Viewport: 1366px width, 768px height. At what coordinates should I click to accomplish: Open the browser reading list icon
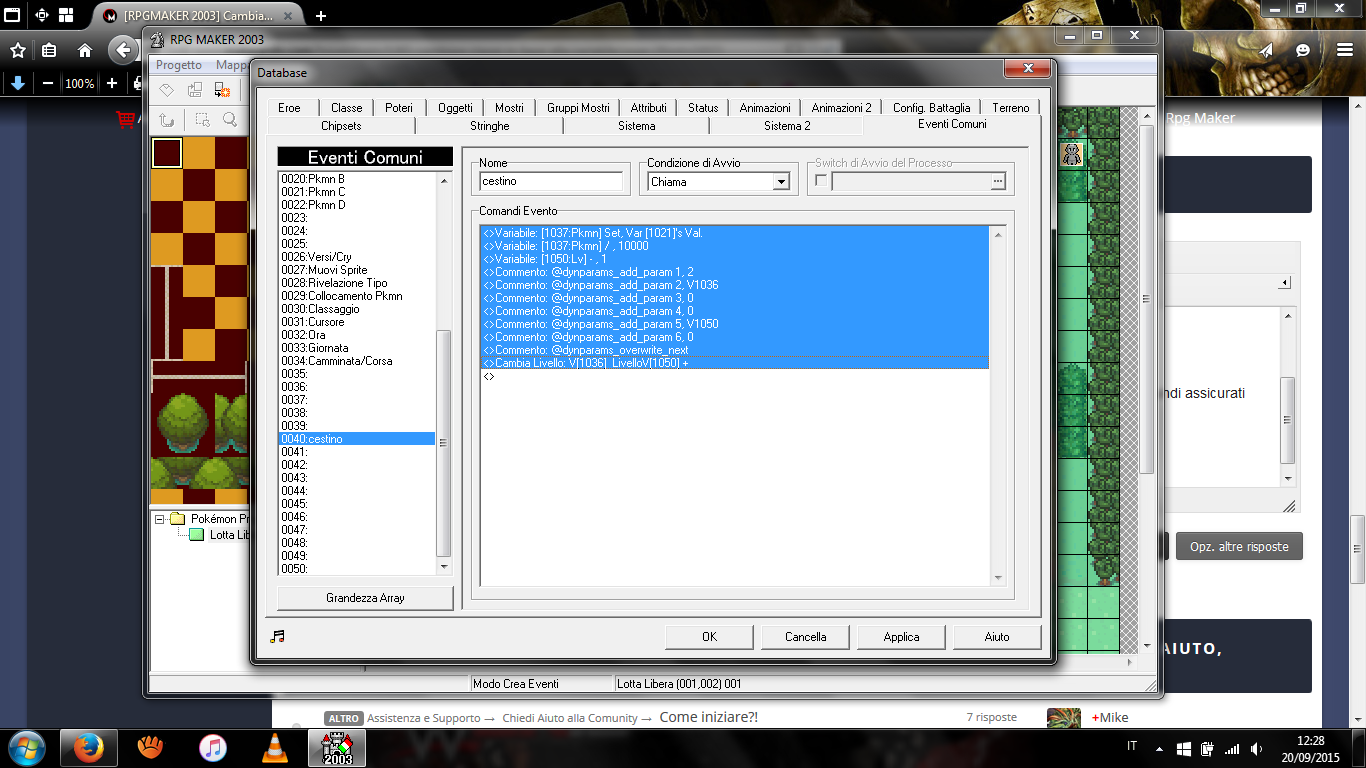click(49, 49)
